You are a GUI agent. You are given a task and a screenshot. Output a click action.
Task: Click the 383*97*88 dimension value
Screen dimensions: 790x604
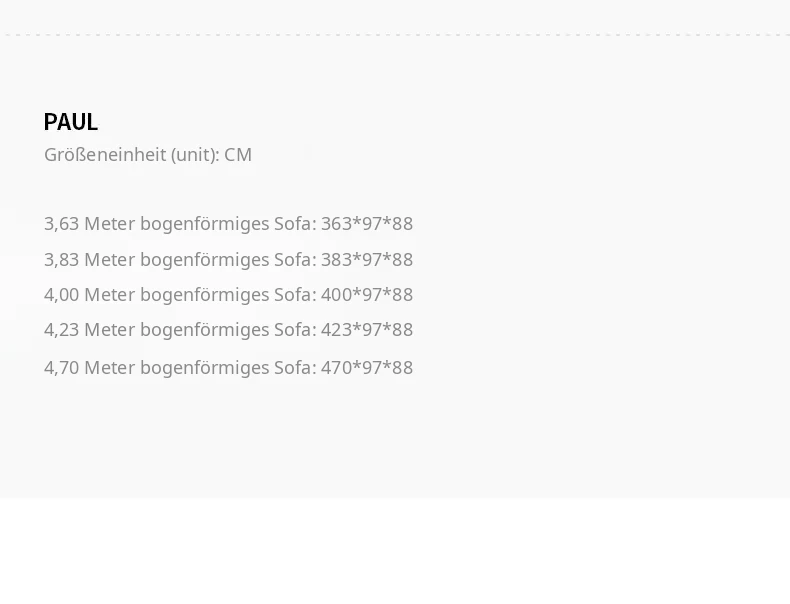367,260
